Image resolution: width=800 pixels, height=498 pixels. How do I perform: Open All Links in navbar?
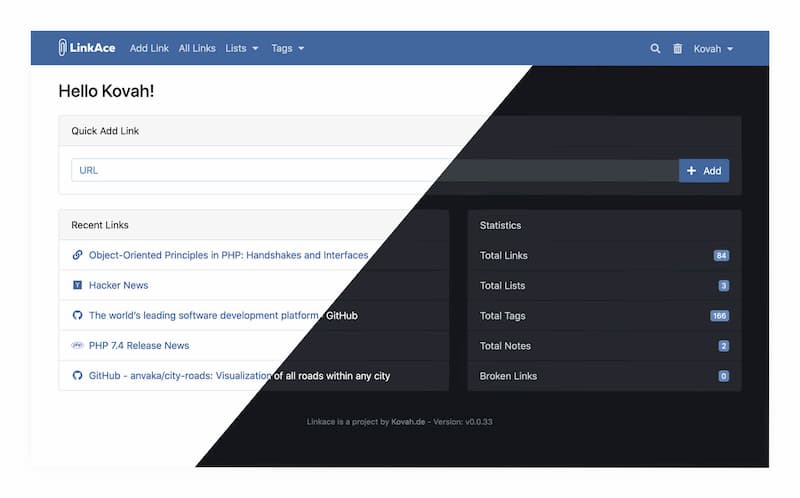(x=197, y=48)
